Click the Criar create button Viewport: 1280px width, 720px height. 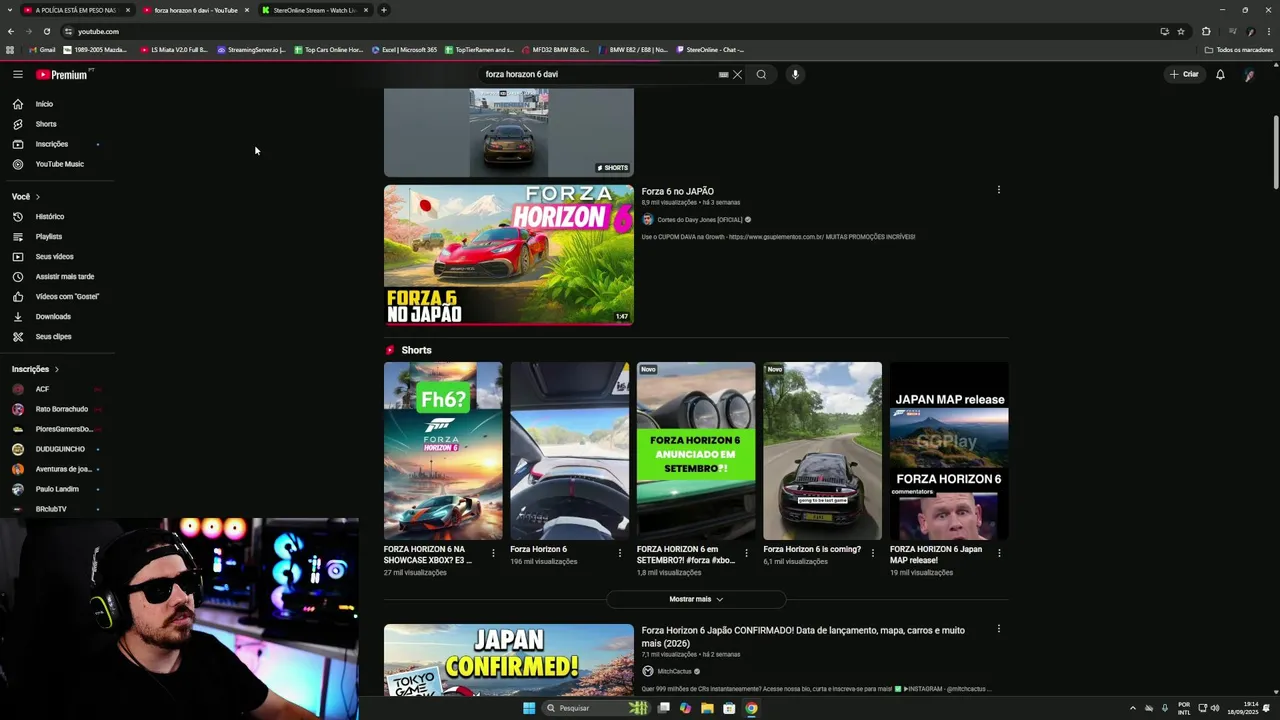(1184, 74)
